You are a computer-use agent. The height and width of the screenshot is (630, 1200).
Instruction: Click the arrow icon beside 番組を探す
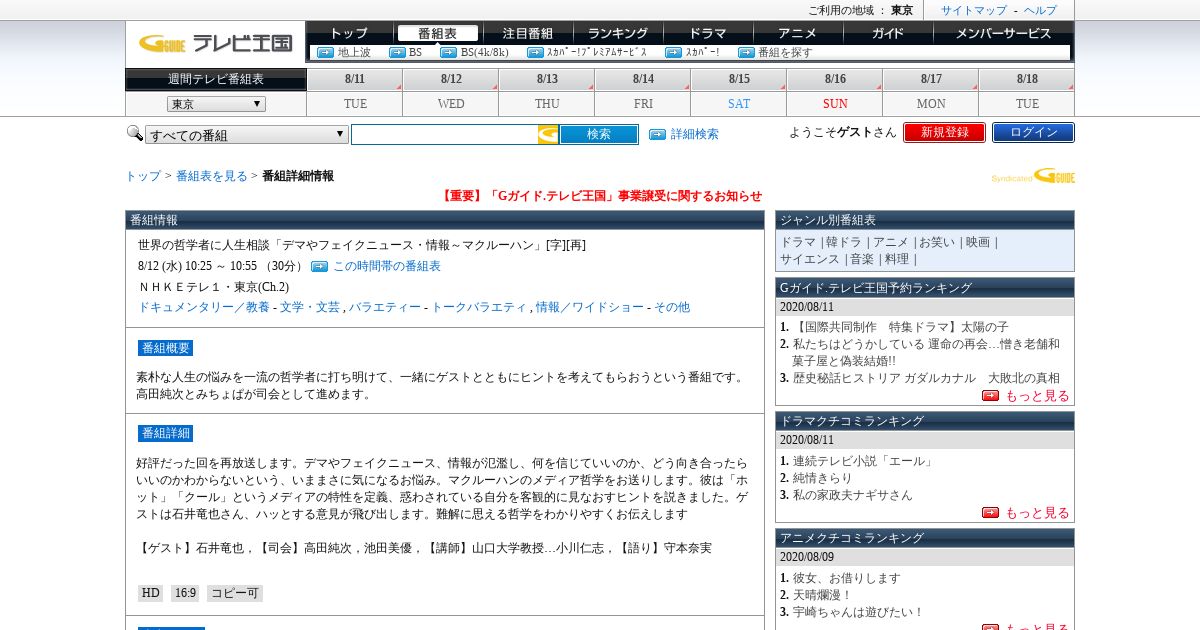click(746, 52)
